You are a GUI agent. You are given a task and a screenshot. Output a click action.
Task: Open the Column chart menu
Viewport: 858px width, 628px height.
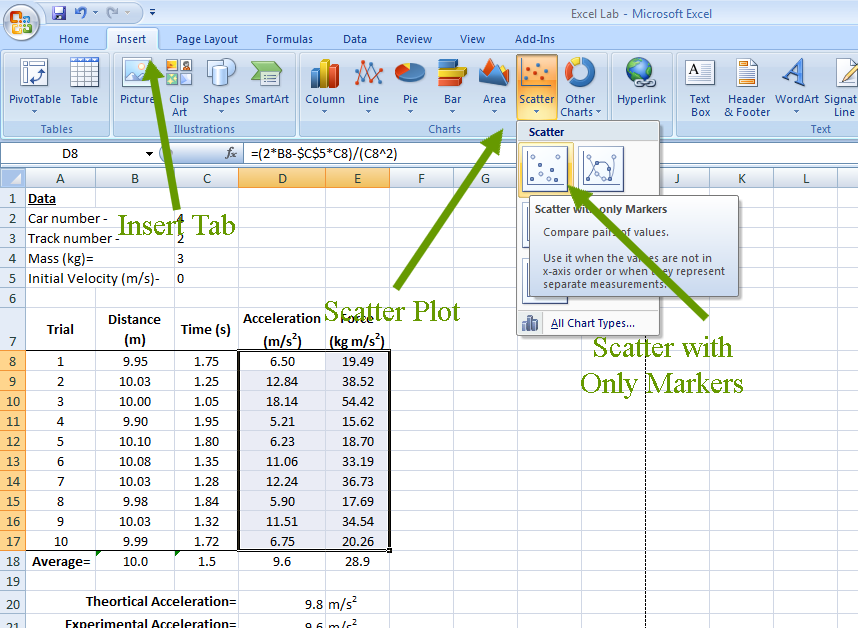(x=325, y=85)
